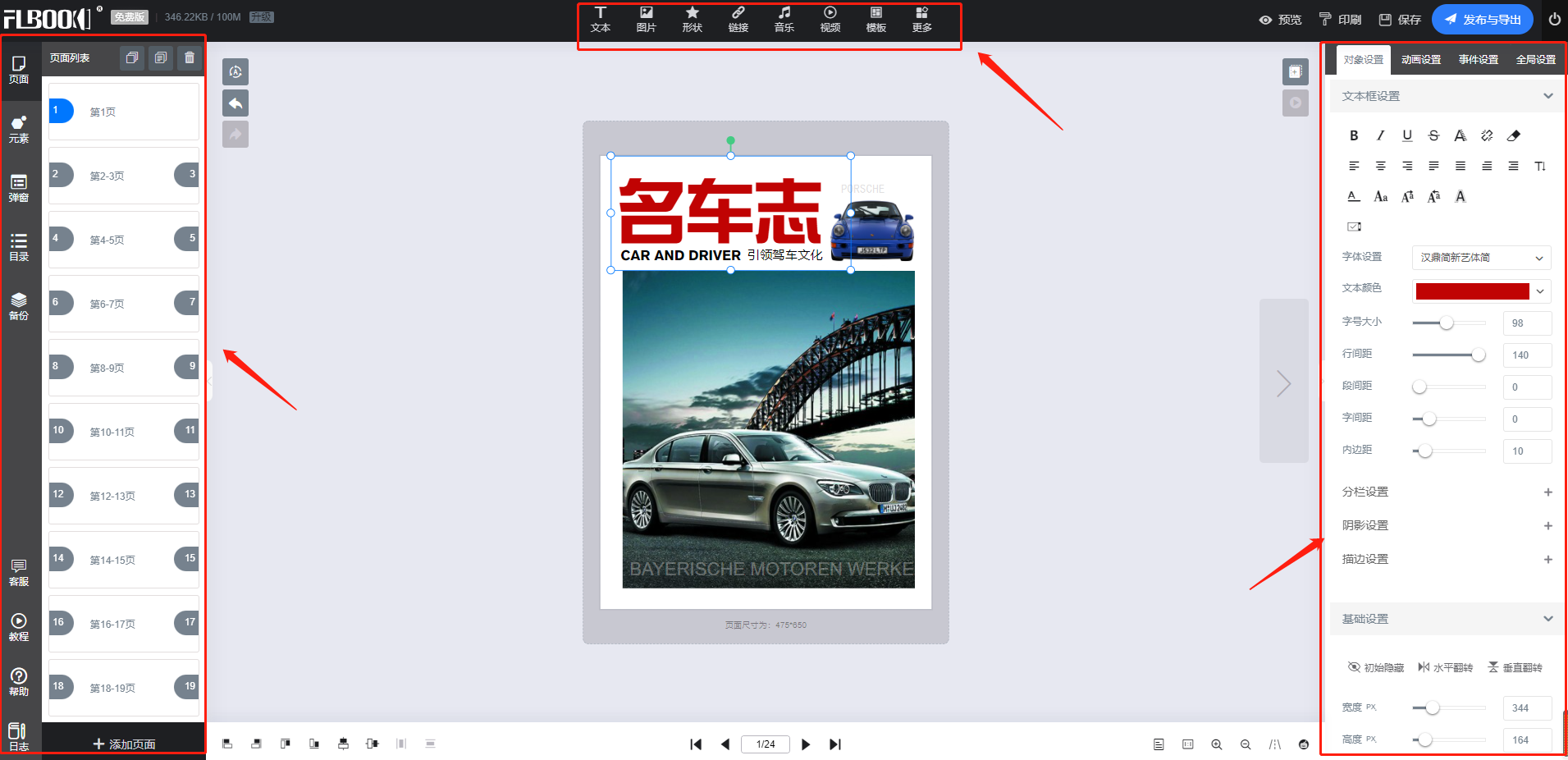
Task: Click the page number field 1/24
Action: click(x=766, y=744)
